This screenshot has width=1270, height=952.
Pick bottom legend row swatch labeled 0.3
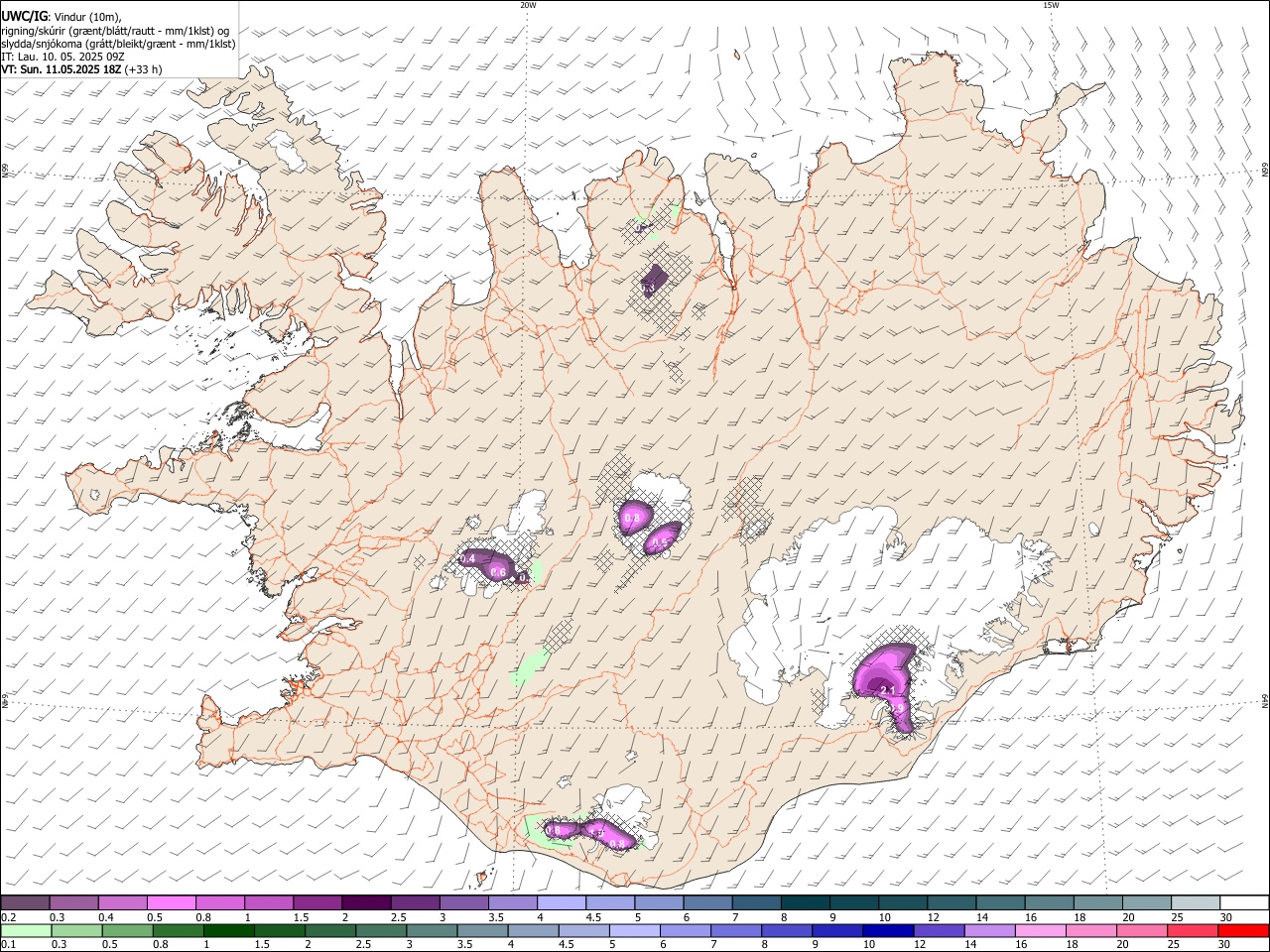pos(76,930)
